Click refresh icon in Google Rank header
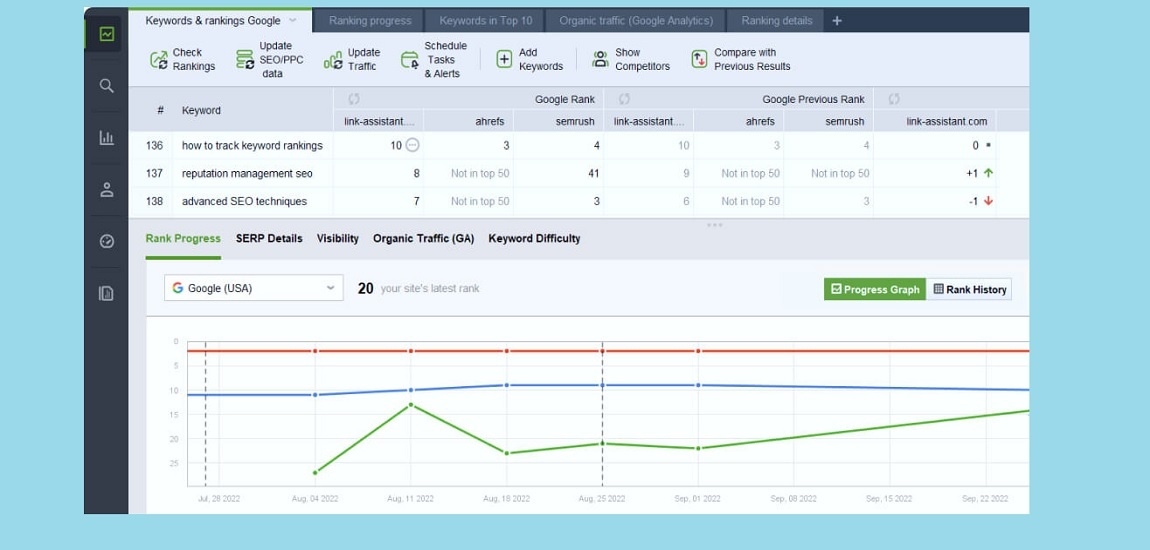This screenshot has width=1150, height=550. pyautogui.click(x=354, y=99)
